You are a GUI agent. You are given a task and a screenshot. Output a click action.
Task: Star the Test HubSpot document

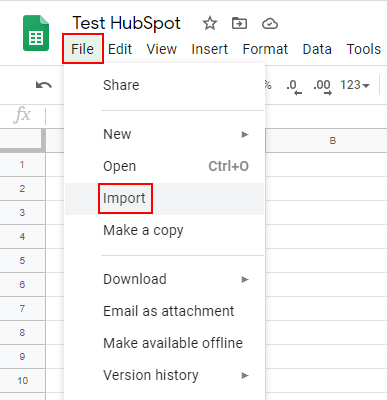click(x=210, y=24)
